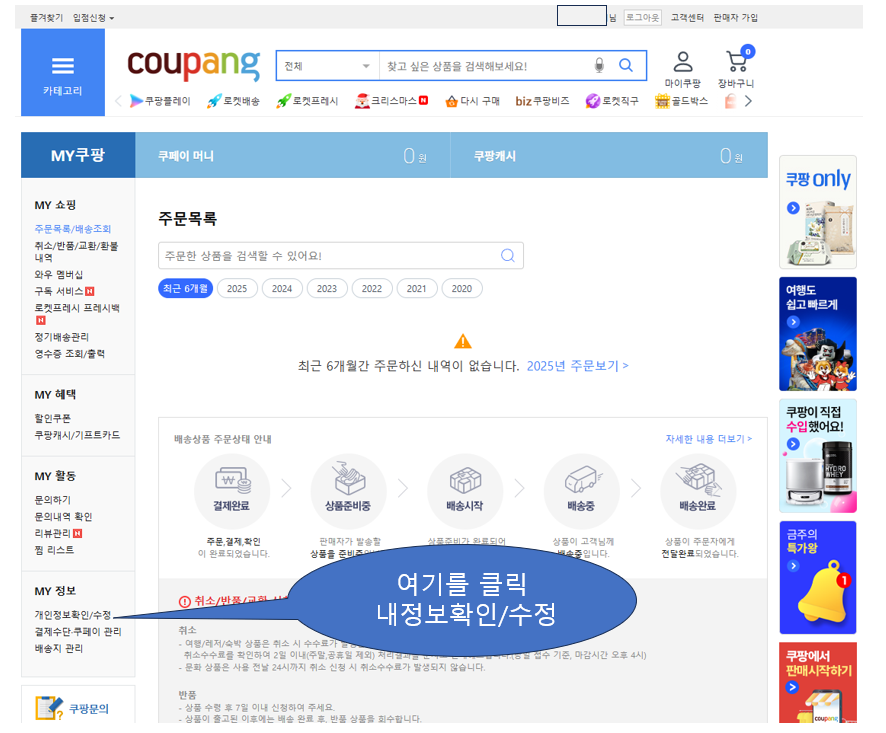Open 결제수단·쿠페이 관리 link
This screenshot has width=886, height=733.
point(78,631)
